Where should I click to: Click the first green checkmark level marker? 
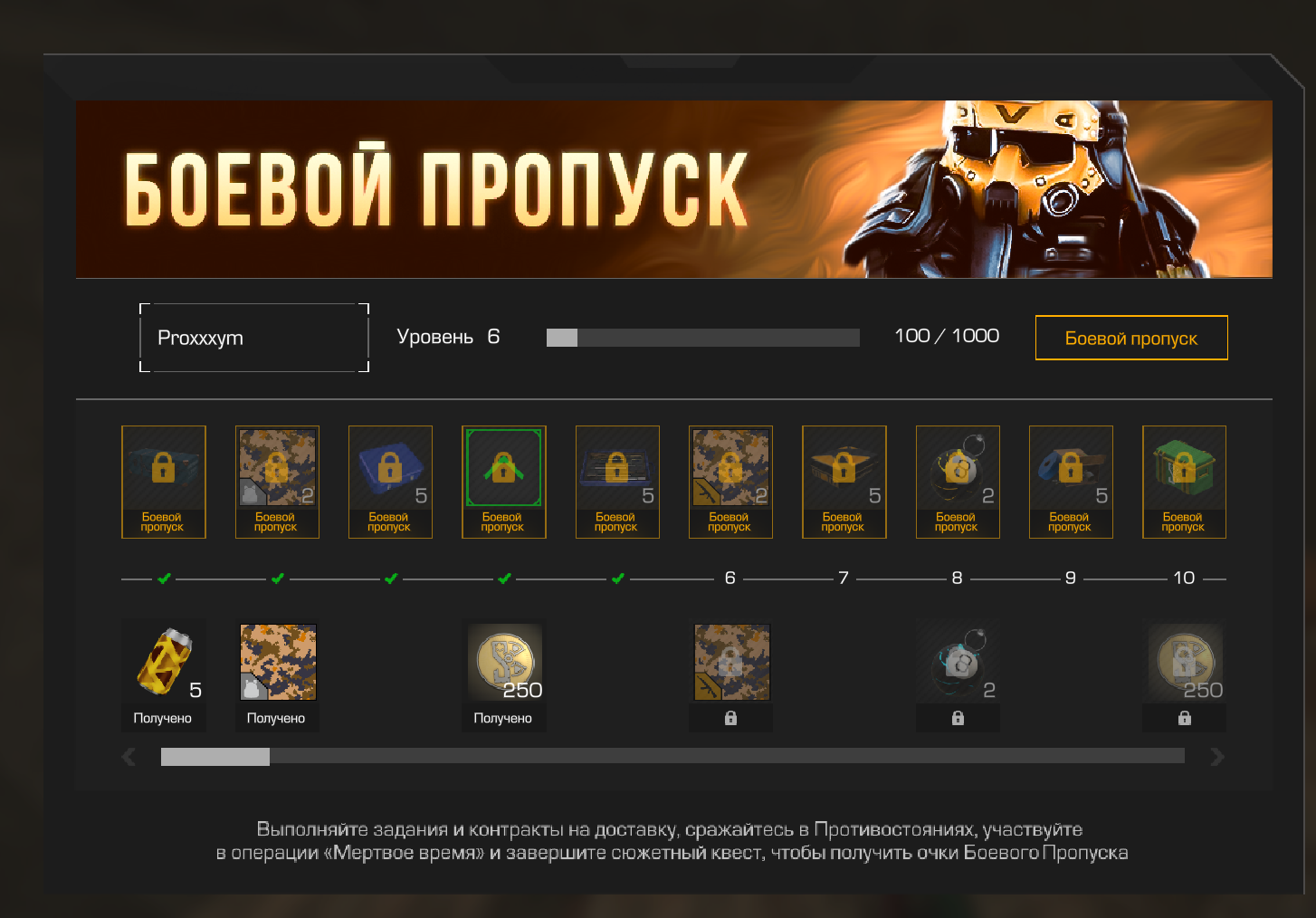tap(164, 578)
